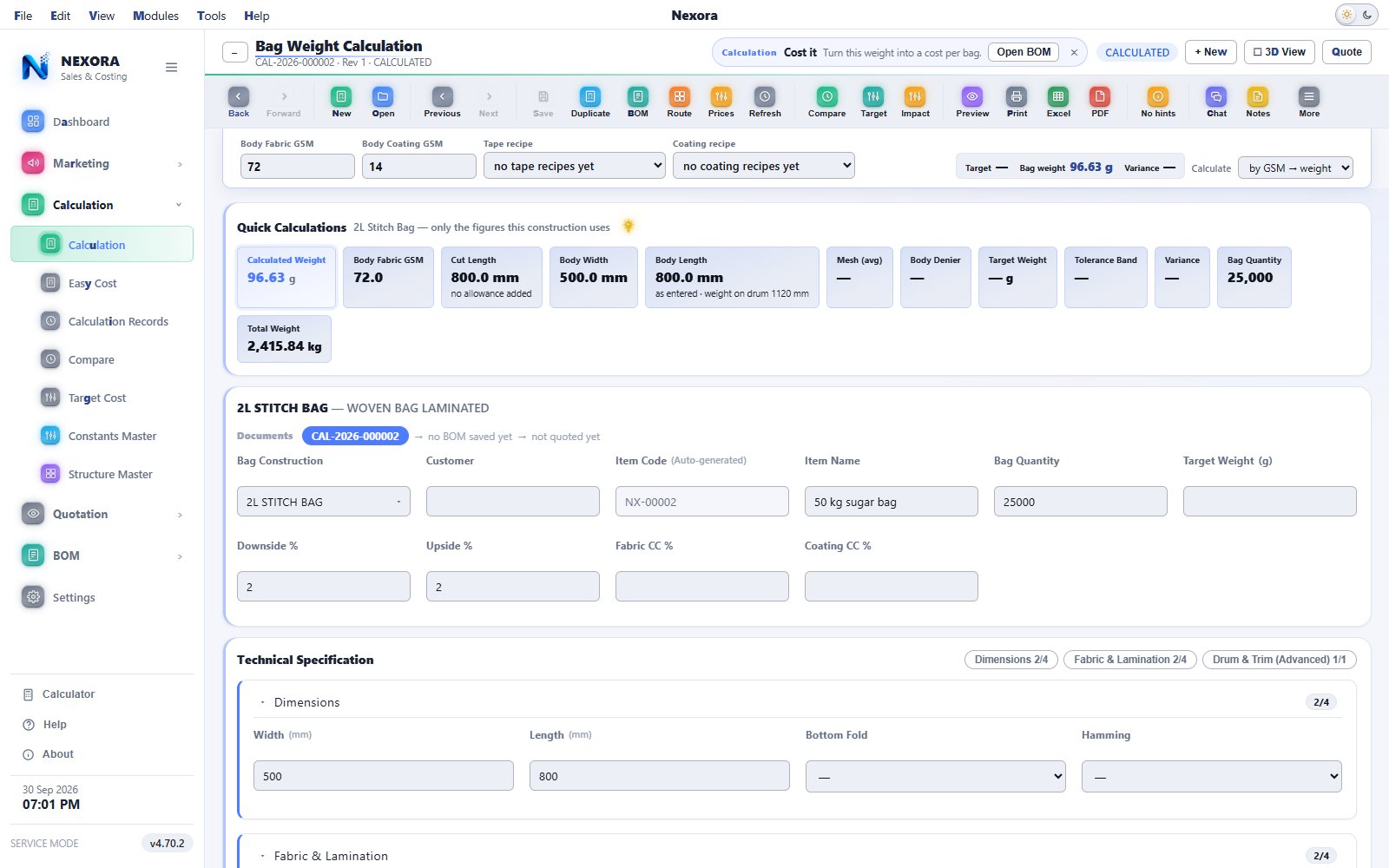Click the quick calculations lightbulb icon
Viewport: 1389px width, 868px height.
[629, 227]
